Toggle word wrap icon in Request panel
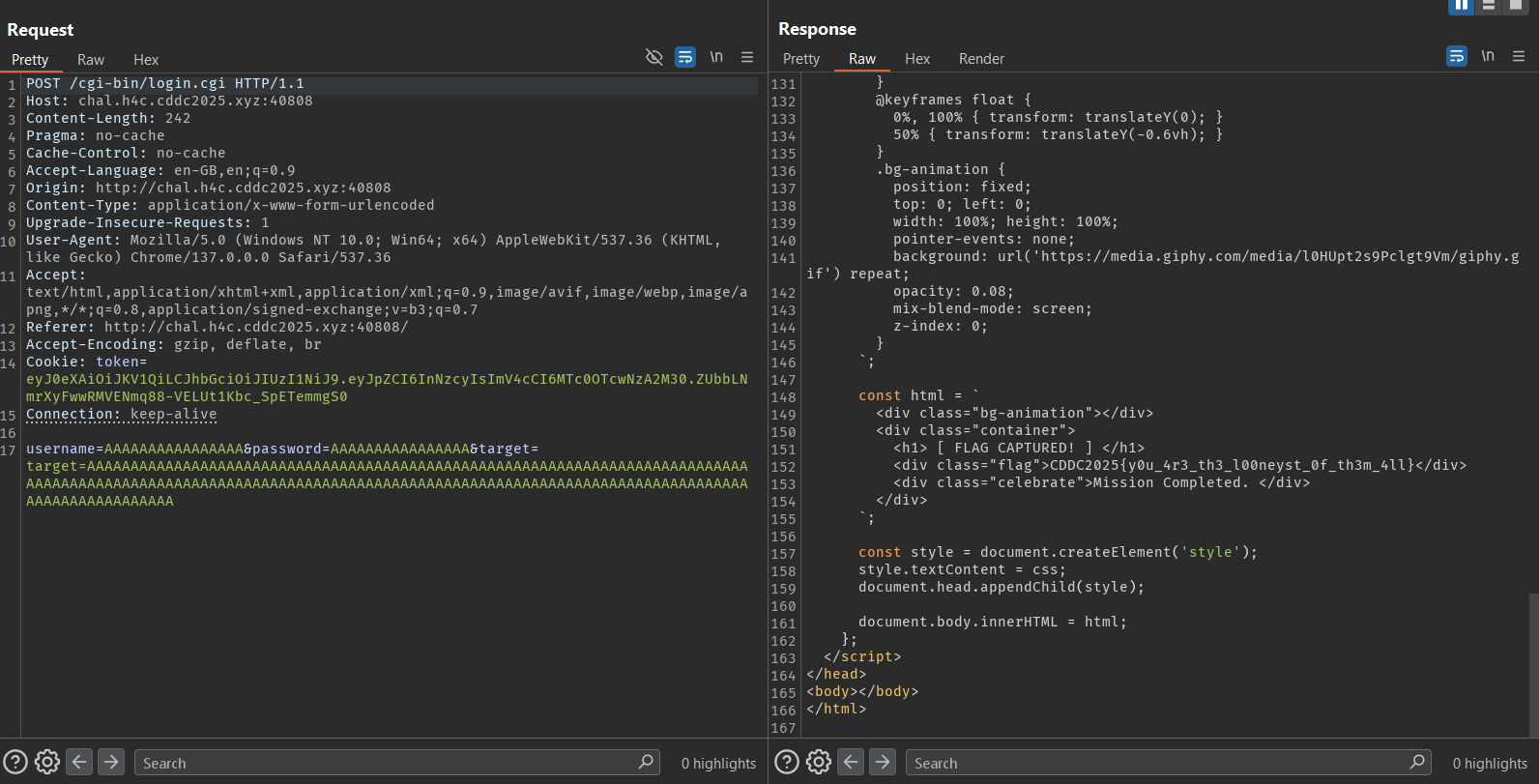The height and width of the screenshot is (784, 1539). (685, 57)
